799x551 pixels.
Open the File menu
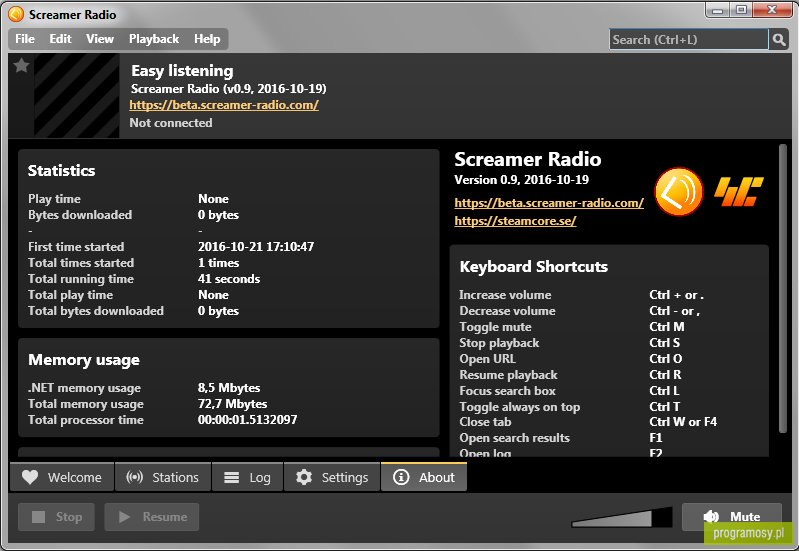[24, 39]
